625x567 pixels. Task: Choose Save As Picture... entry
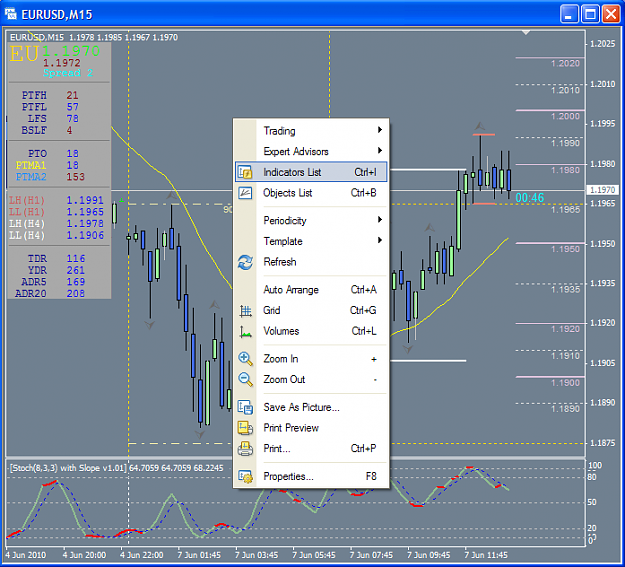tap(311, 407)
